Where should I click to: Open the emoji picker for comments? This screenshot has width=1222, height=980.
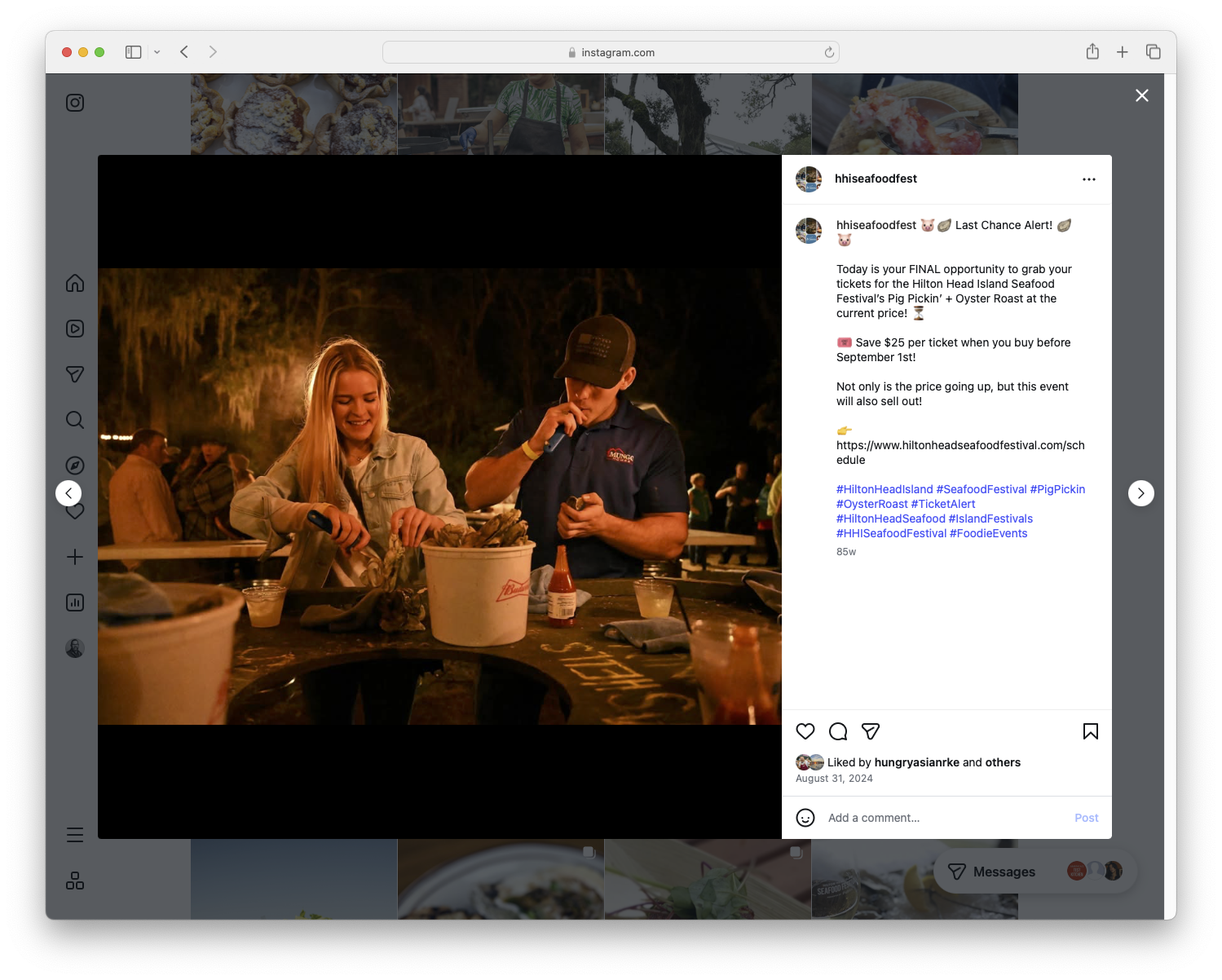click(x=805, y=818)
